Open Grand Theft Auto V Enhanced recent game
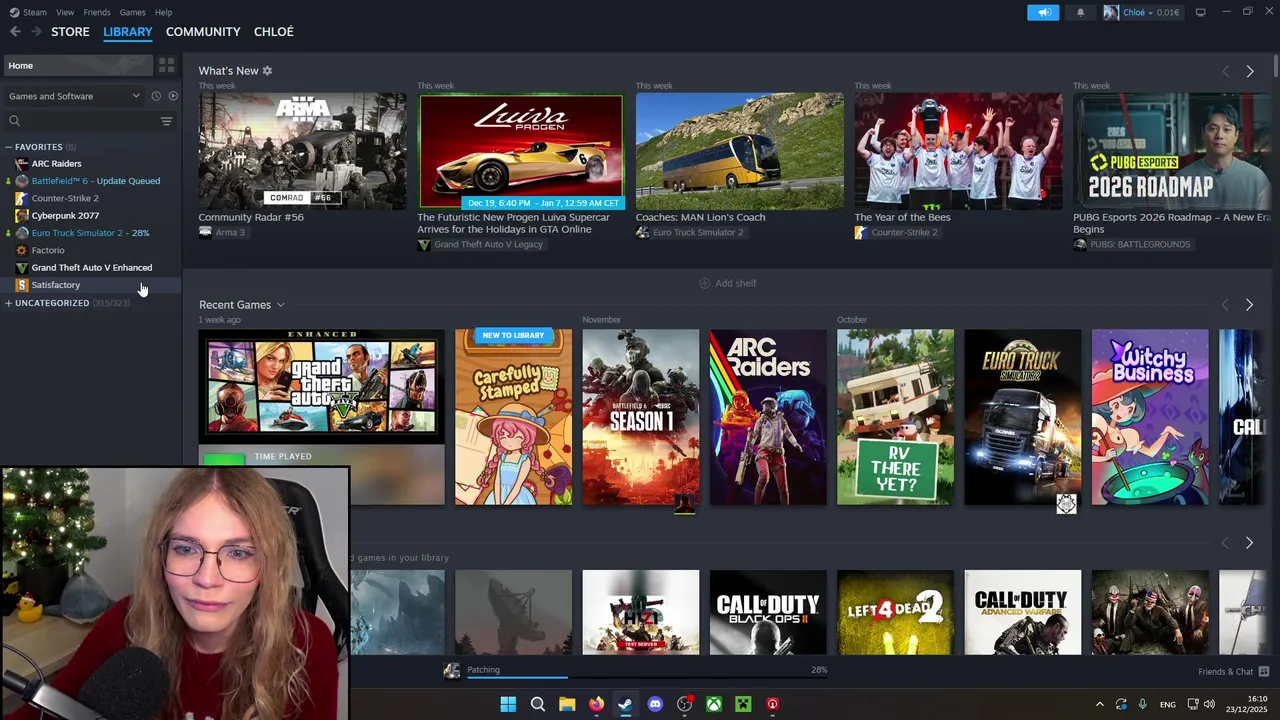The image size is (1280, 720). tap(321, 386)
